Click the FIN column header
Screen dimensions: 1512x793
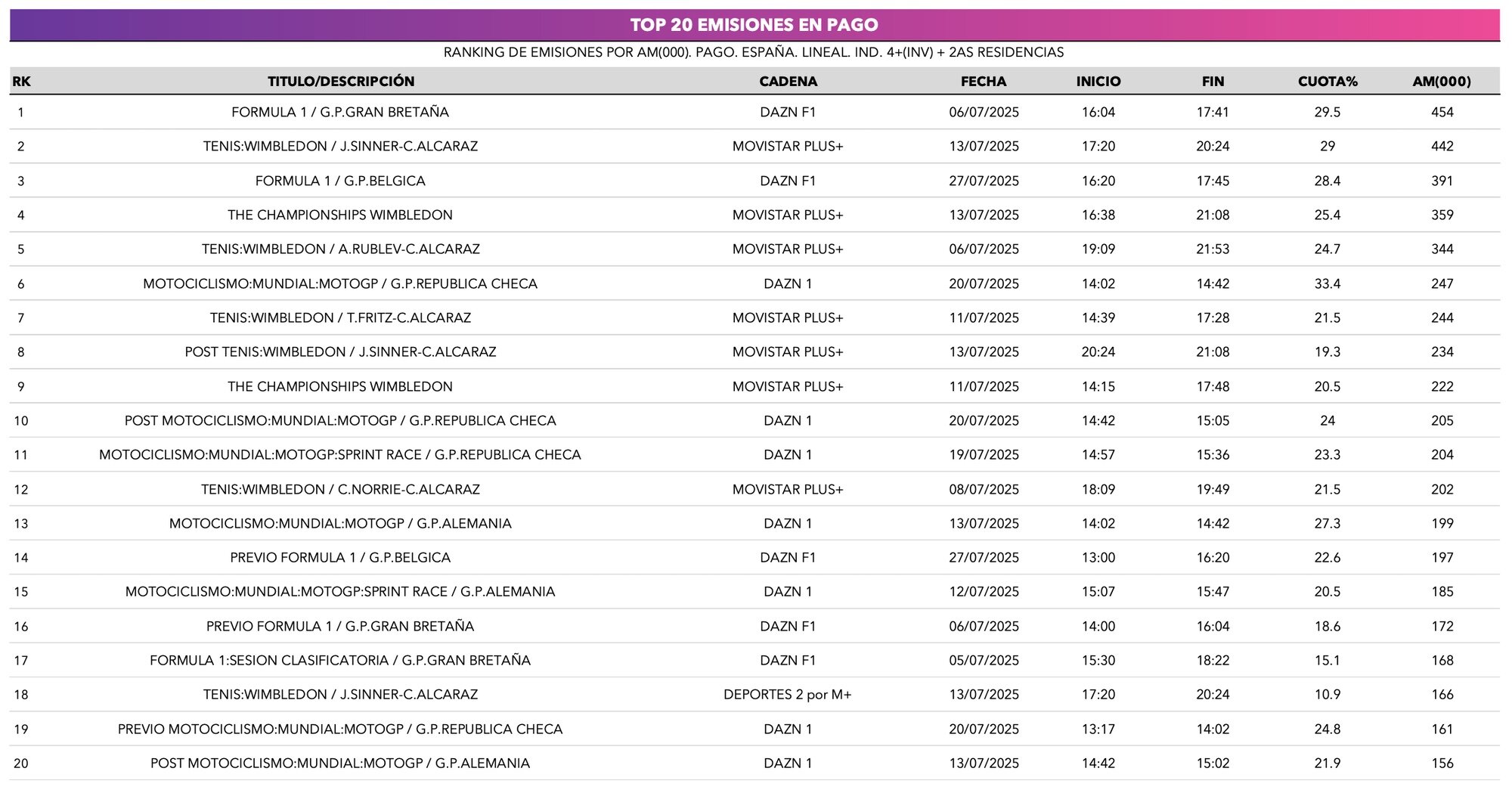(x=1213, y=82)
